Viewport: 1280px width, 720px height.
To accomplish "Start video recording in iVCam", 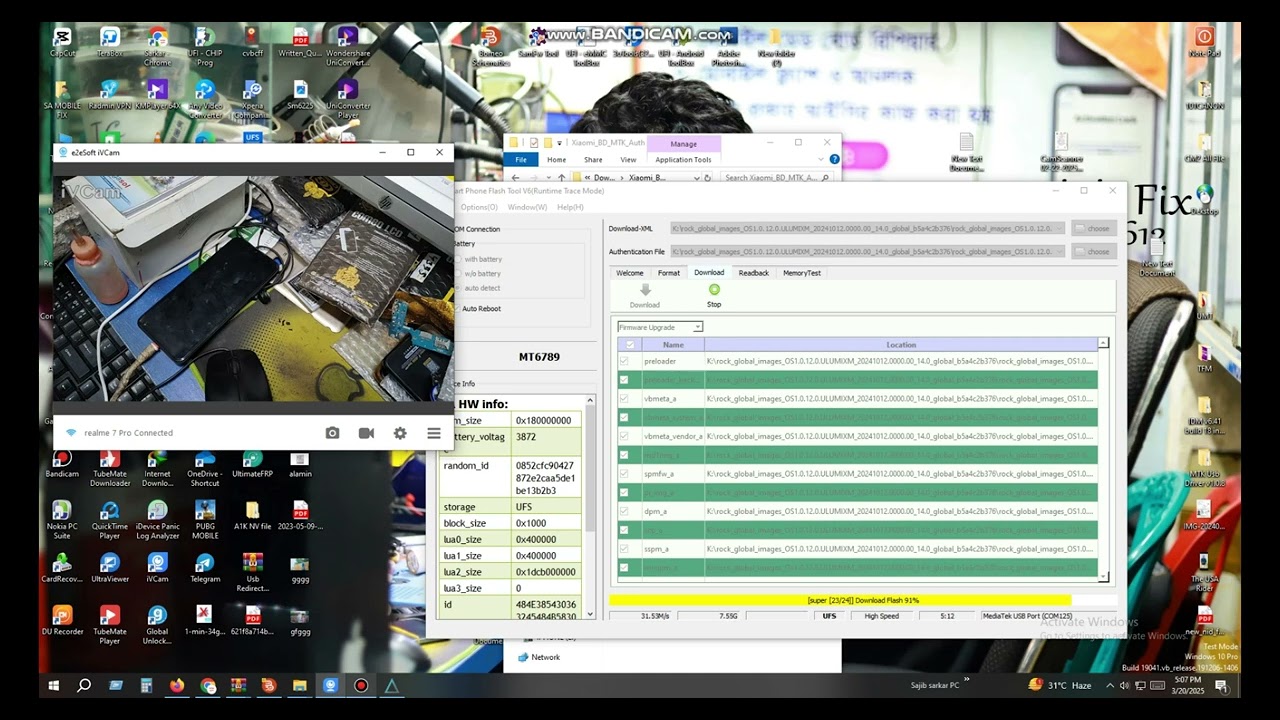I will pyautogui.click(x=366, y=433).
